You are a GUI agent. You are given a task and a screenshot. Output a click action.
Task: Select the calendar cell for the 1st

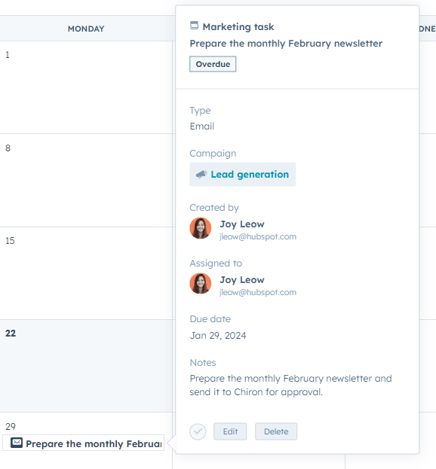[86, 87]
